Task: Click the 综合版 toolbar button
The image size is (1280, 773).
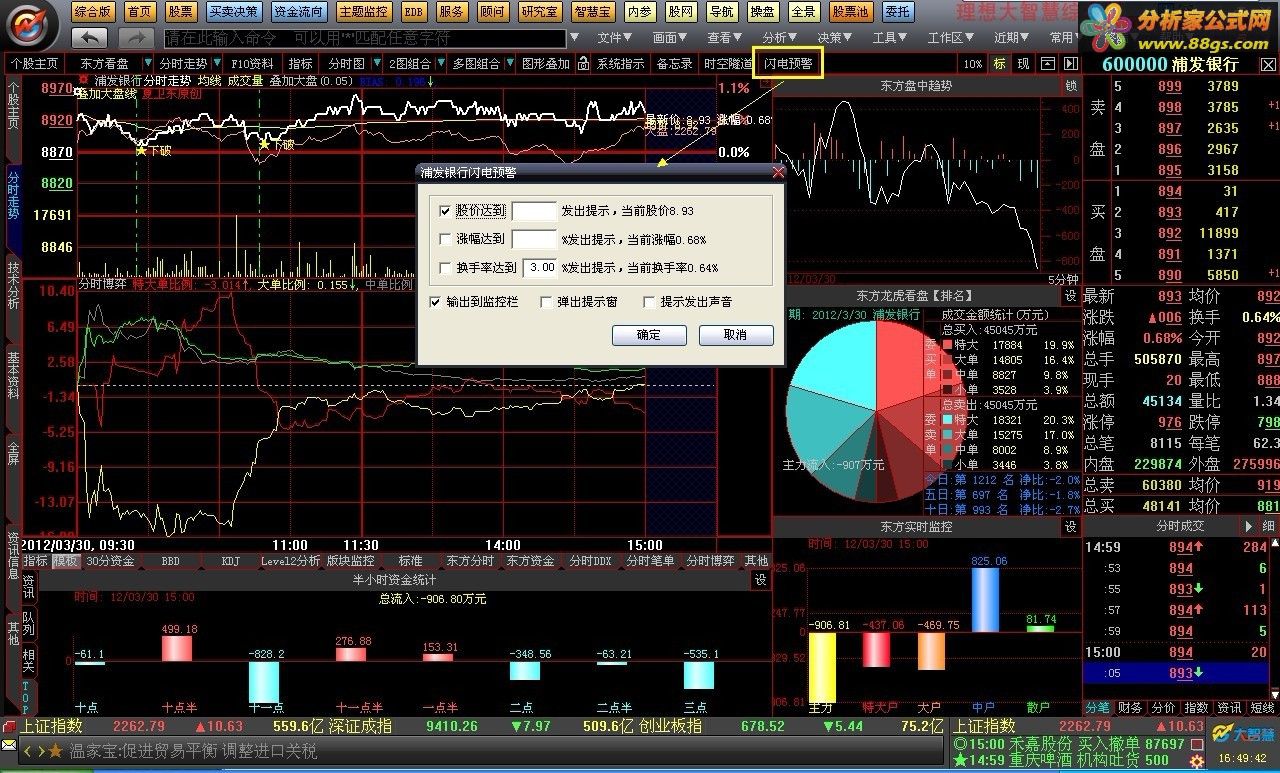Action: tap(93, 12)
